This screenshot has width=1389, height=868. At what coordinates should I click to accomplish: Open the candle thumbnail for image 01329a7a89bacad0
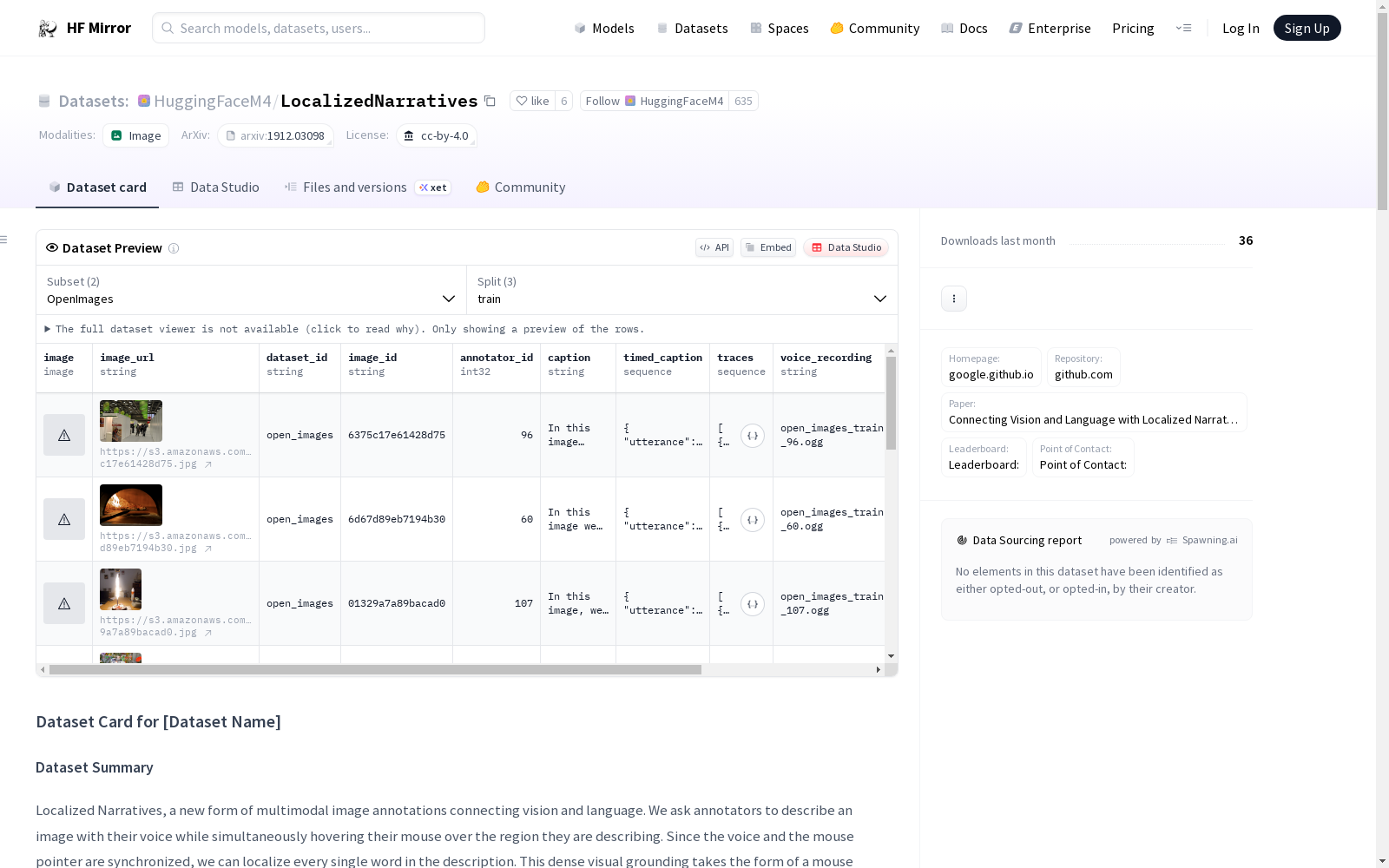point(121,589)
